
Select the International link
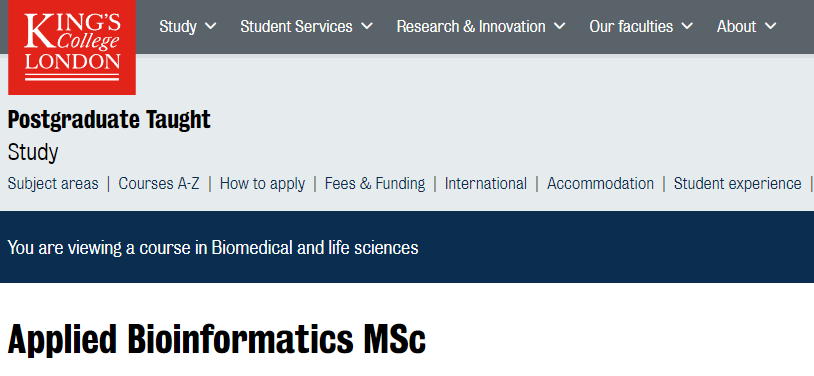coord(486,184)
